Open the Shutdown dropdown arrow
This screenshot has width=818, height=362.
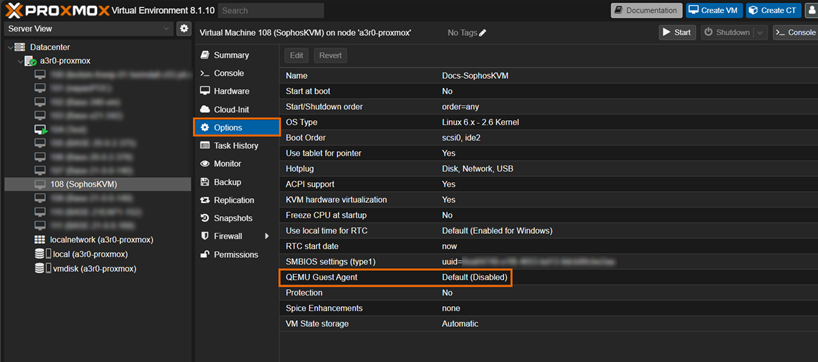(760, 32)
